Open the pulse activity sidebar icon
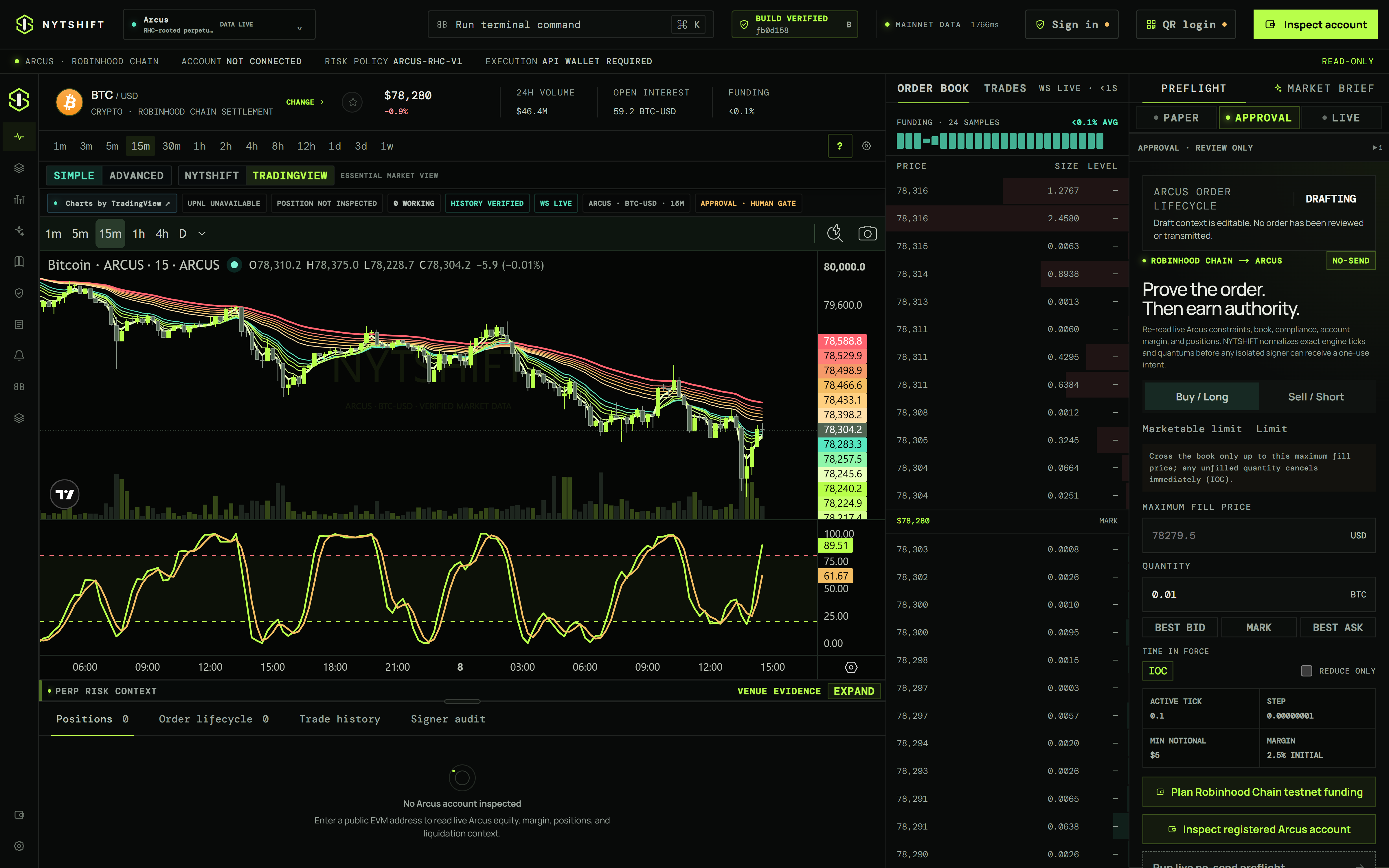Image resolution: width=1389 pixels, height=868 pixels. [19, 137]
